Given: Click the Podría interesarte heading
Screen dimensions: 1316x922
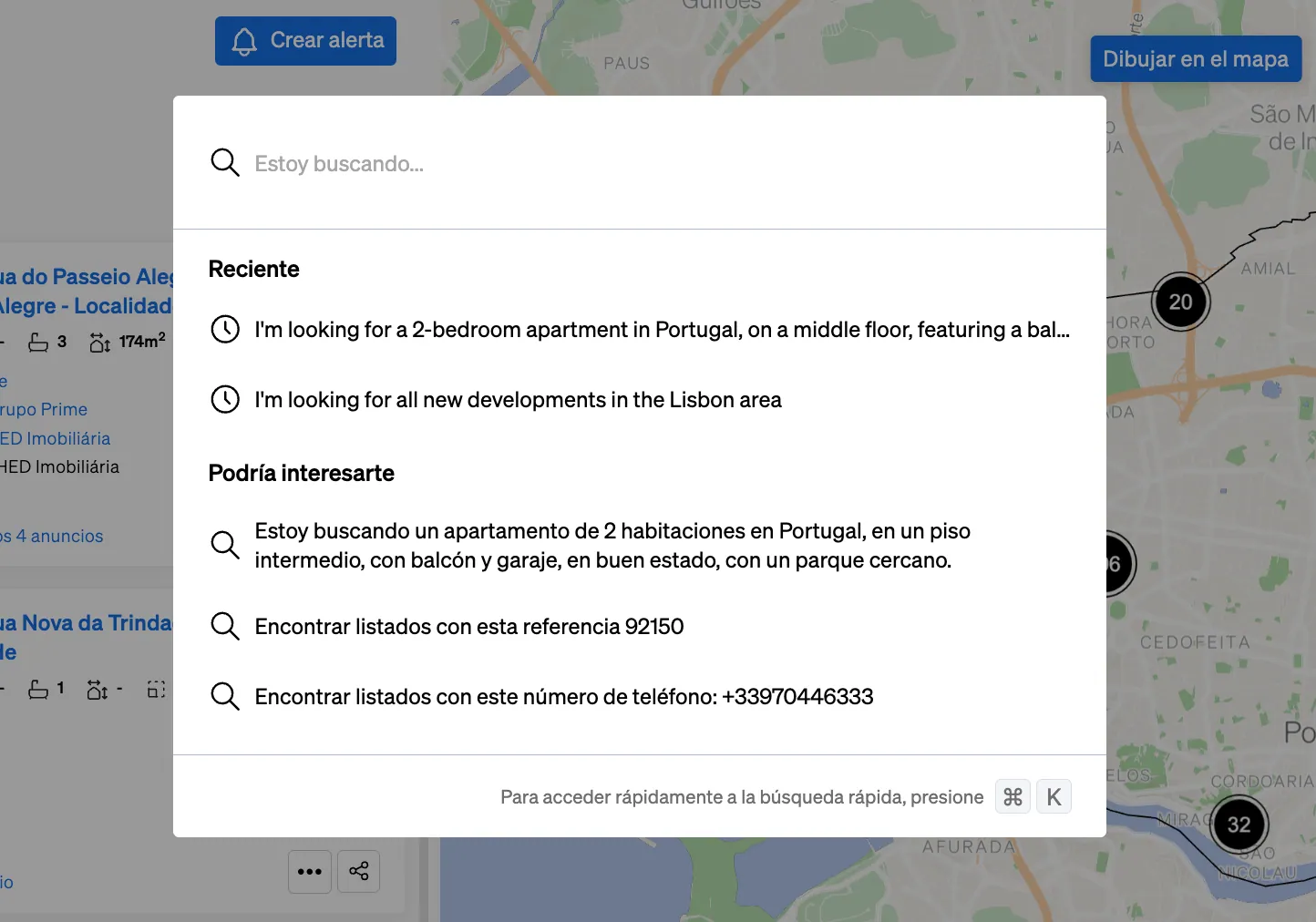Looking at the screenshot, I should tap(302, 473).
